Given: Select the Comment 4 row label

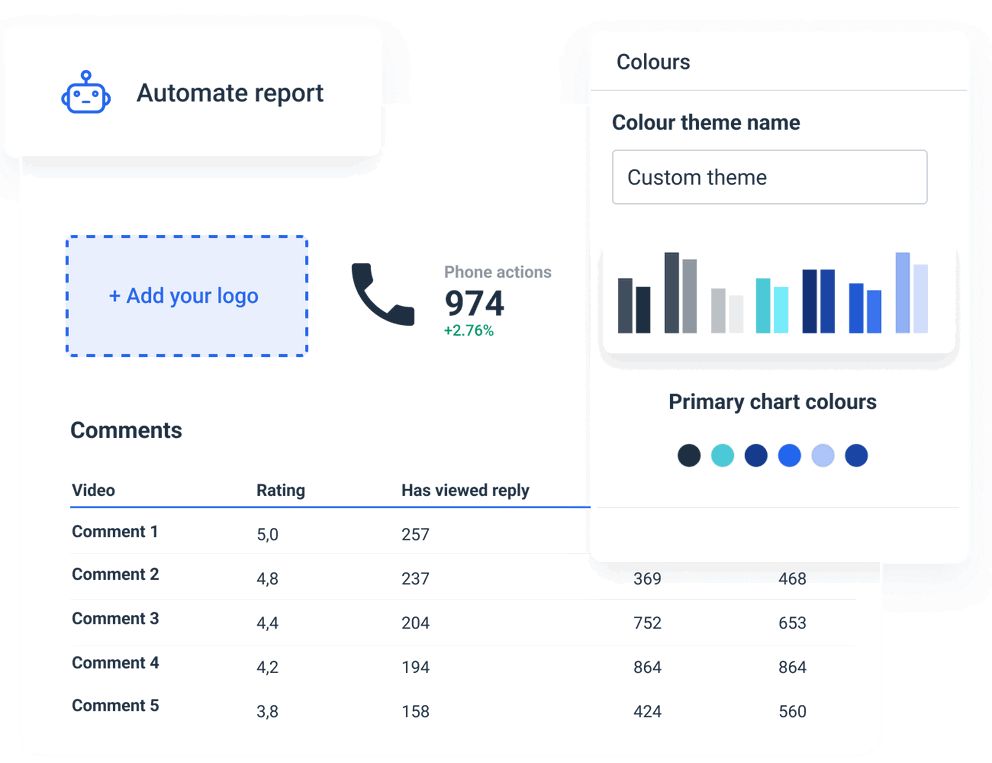Looking at the screenshot, I should [115, 663].
